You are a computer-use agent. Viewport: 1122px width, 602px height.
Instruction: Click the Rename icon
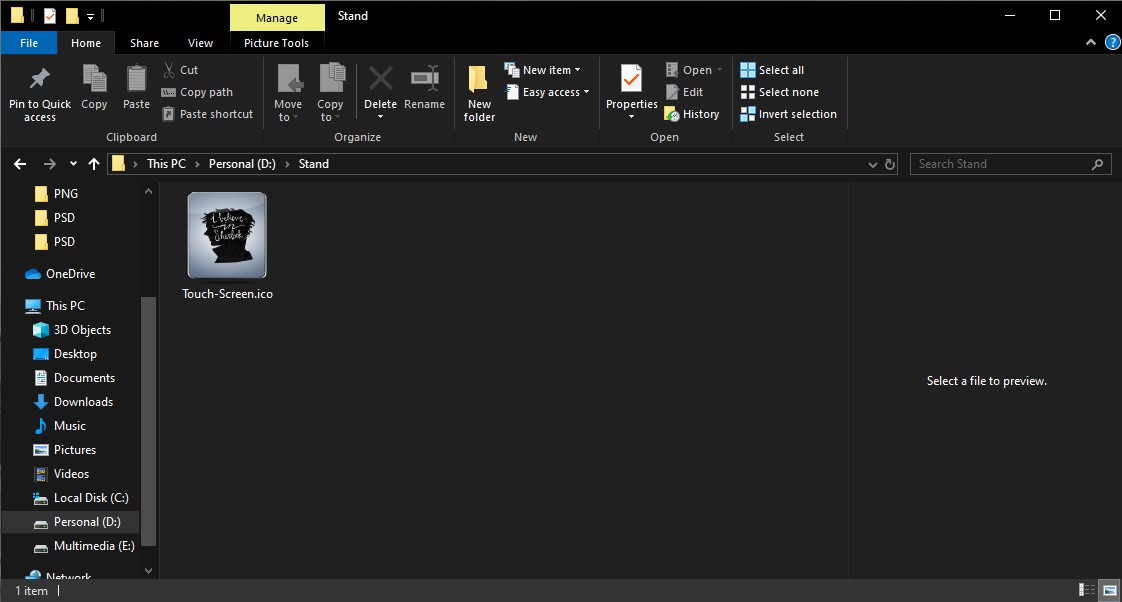(424, 90)
